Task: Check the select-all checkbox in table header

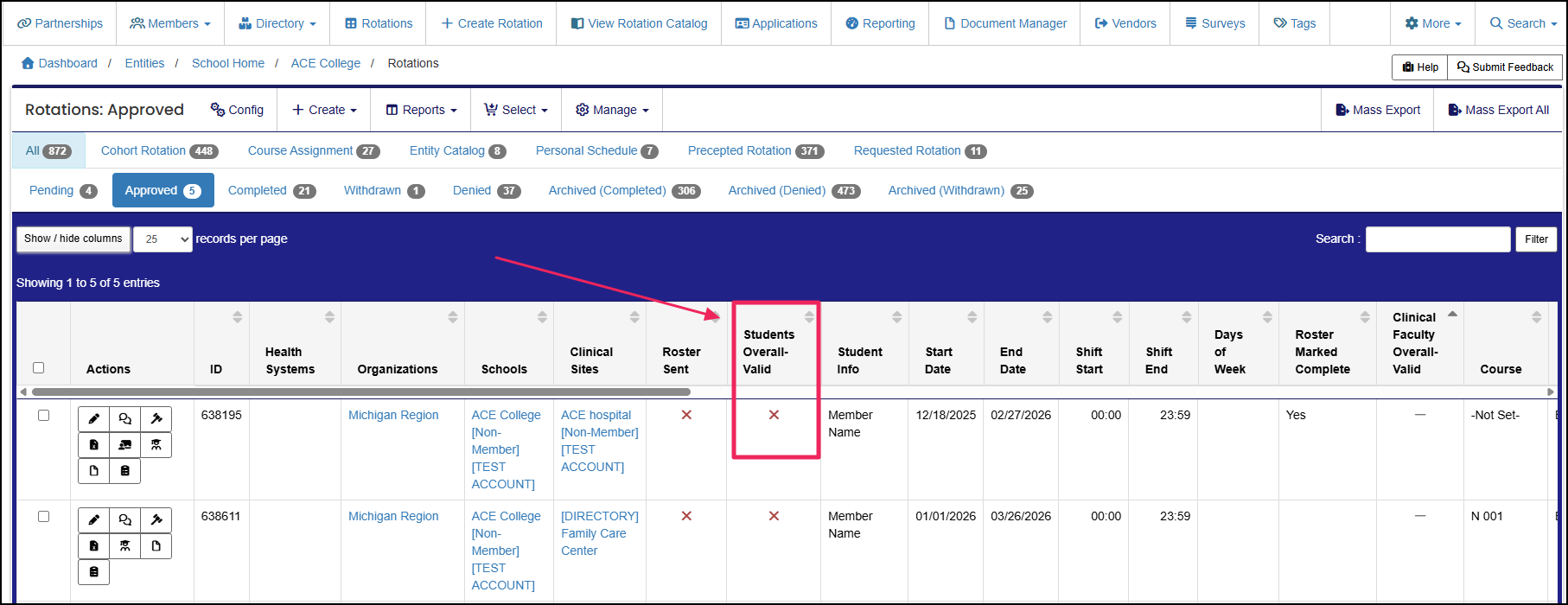Action: (38, 368)
